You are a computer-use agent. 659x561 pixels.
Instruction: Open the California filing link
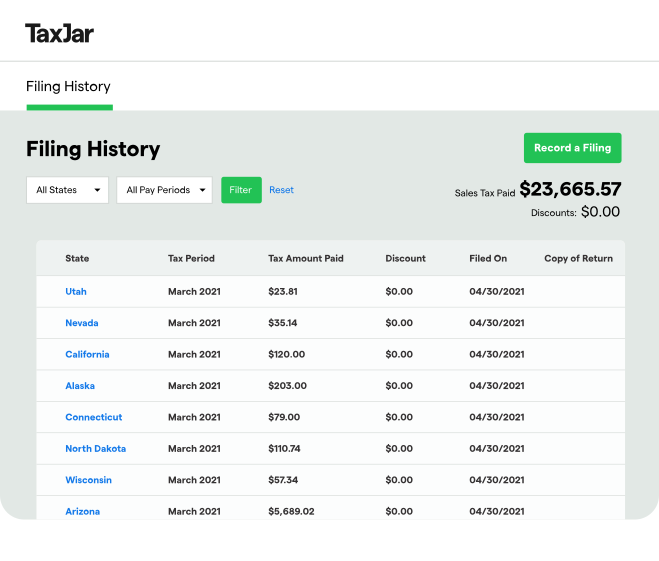pyautogui.click(x=87, y=354)
